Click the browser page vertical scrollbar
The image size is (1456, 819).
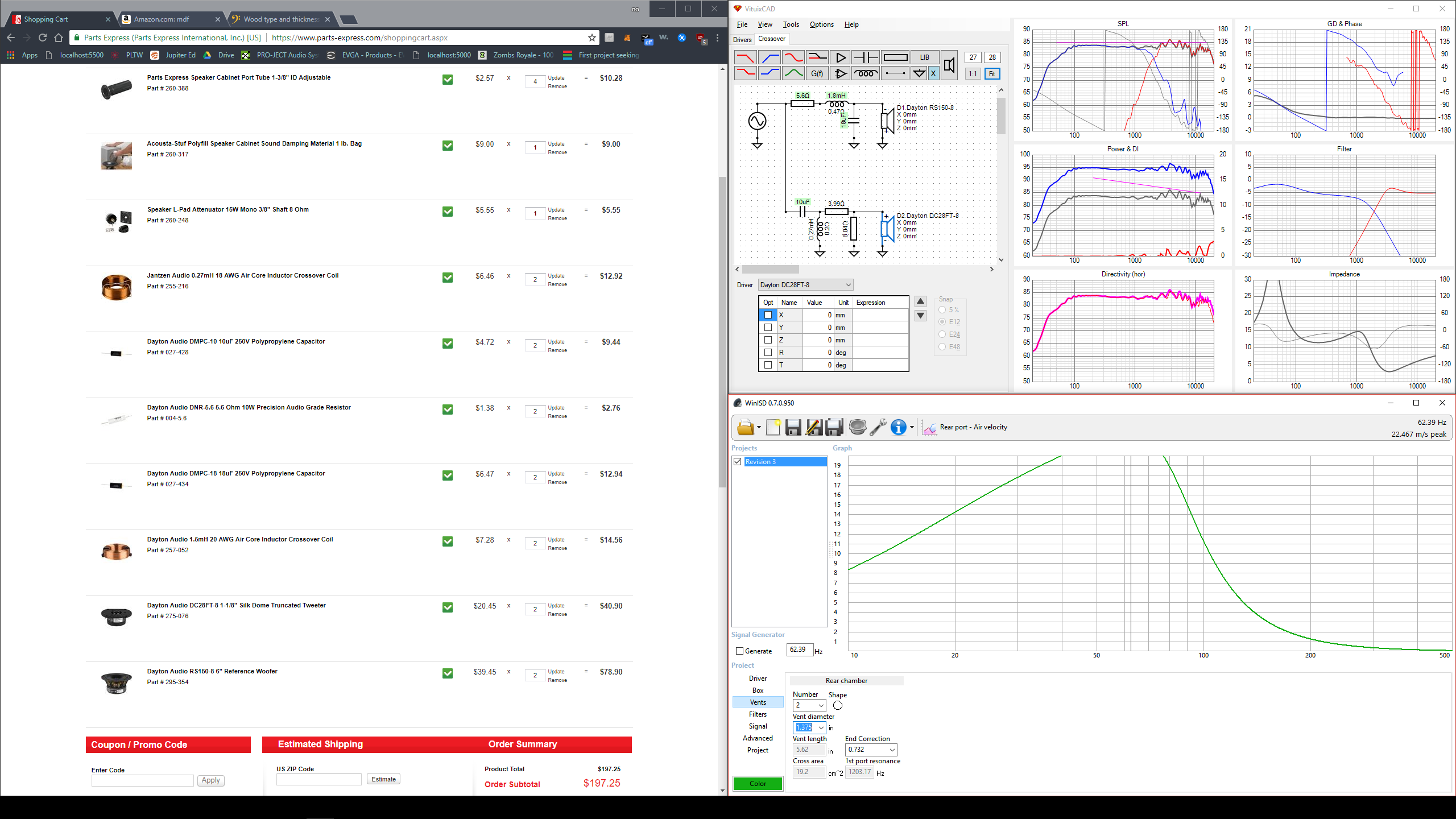[723, 333]
